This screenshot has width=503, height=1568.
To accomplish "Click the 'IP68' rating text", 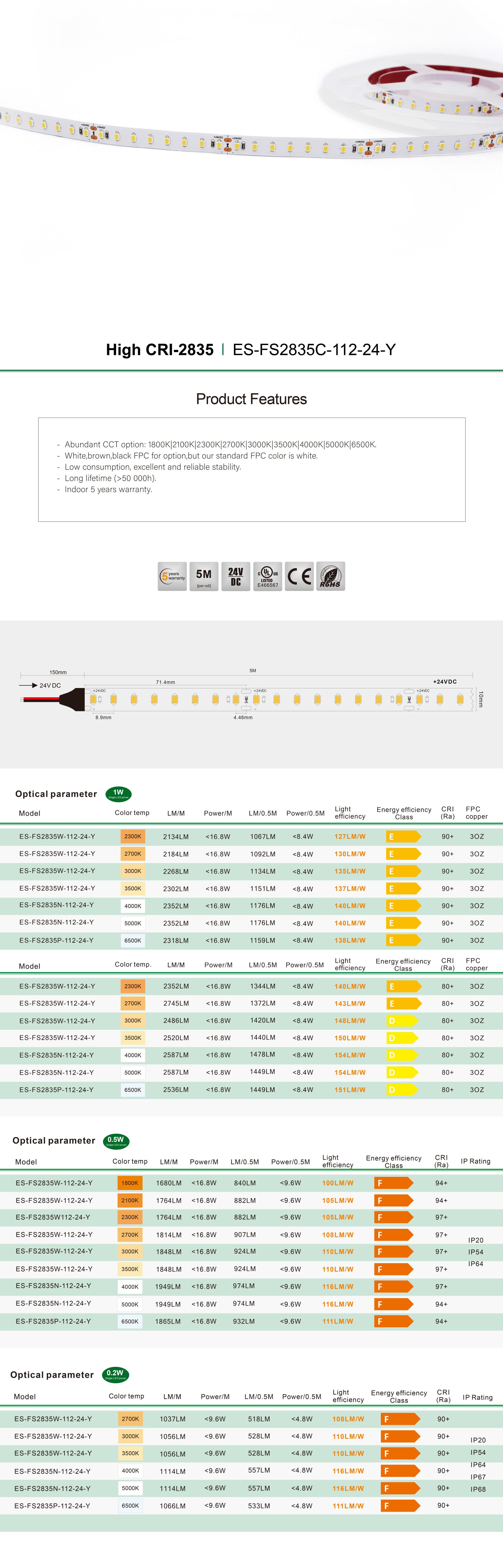I will 478,1489.
